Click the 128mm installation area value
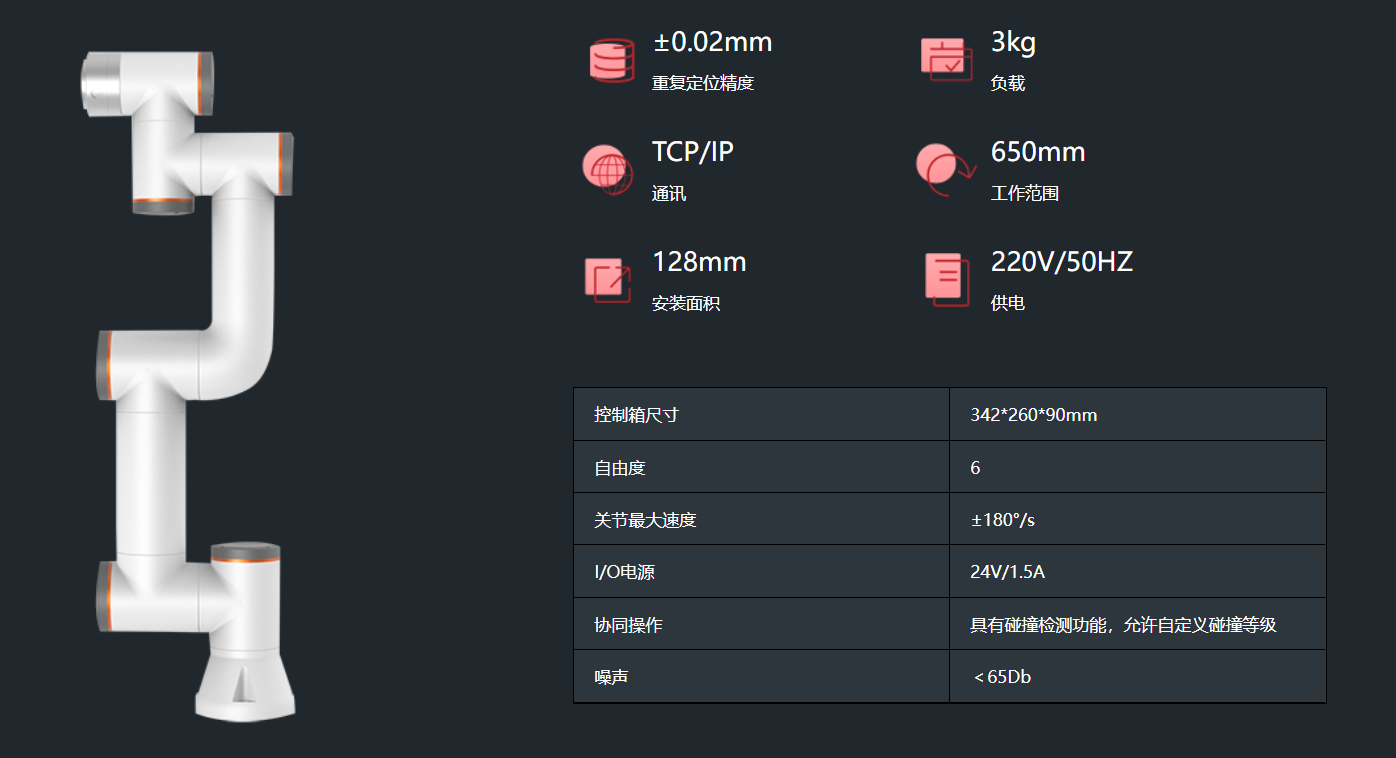This screenshot has height=758, width=1396. click(x=699, y=262)
